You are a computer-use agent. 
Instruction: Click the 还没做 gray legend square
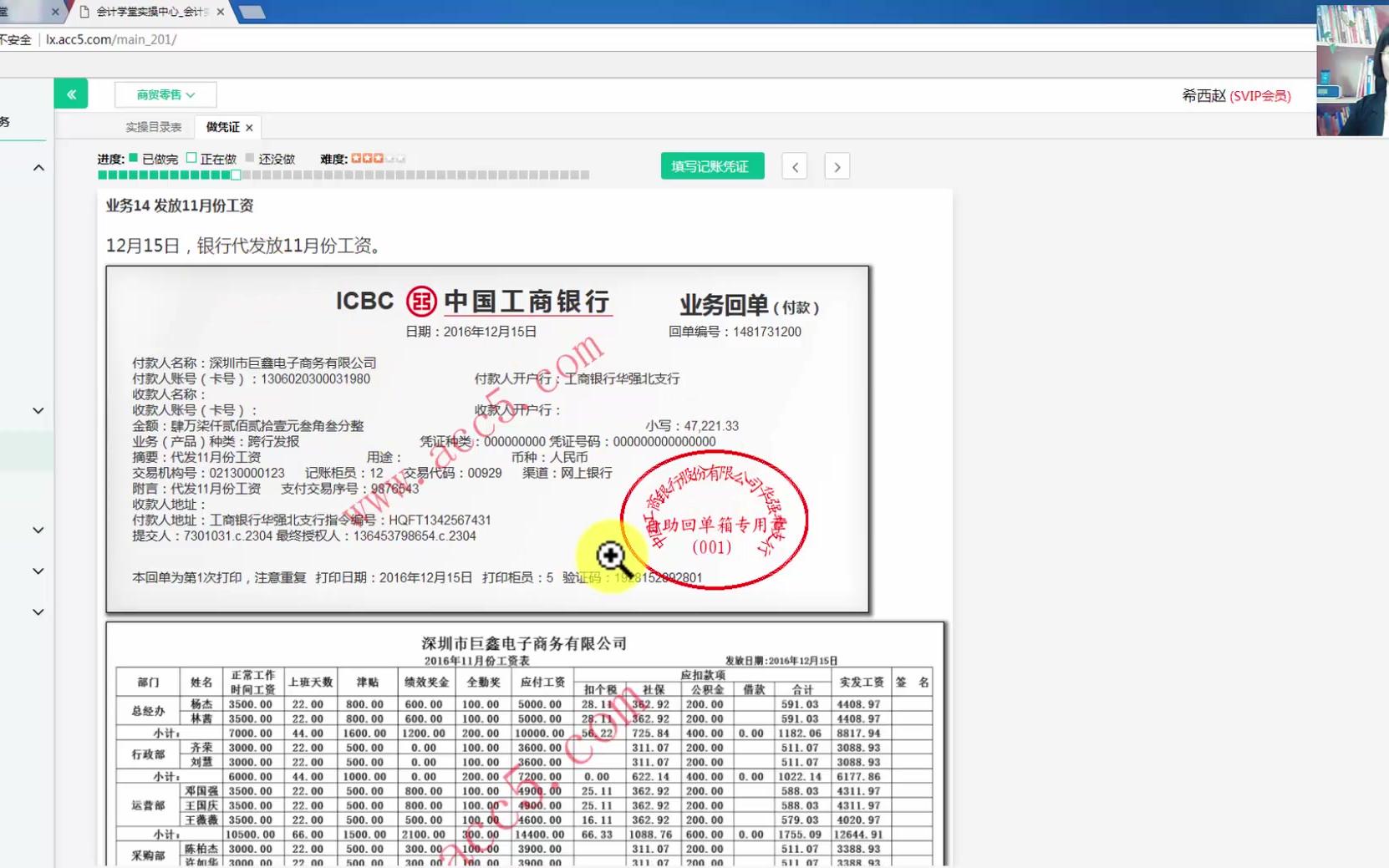251,157
